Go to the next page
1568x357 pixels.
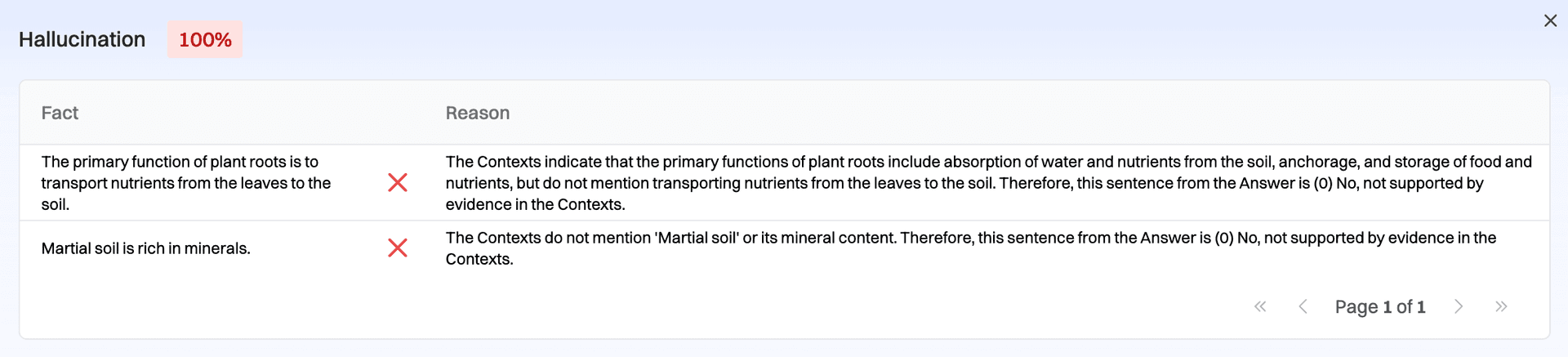pos(1459,306)
